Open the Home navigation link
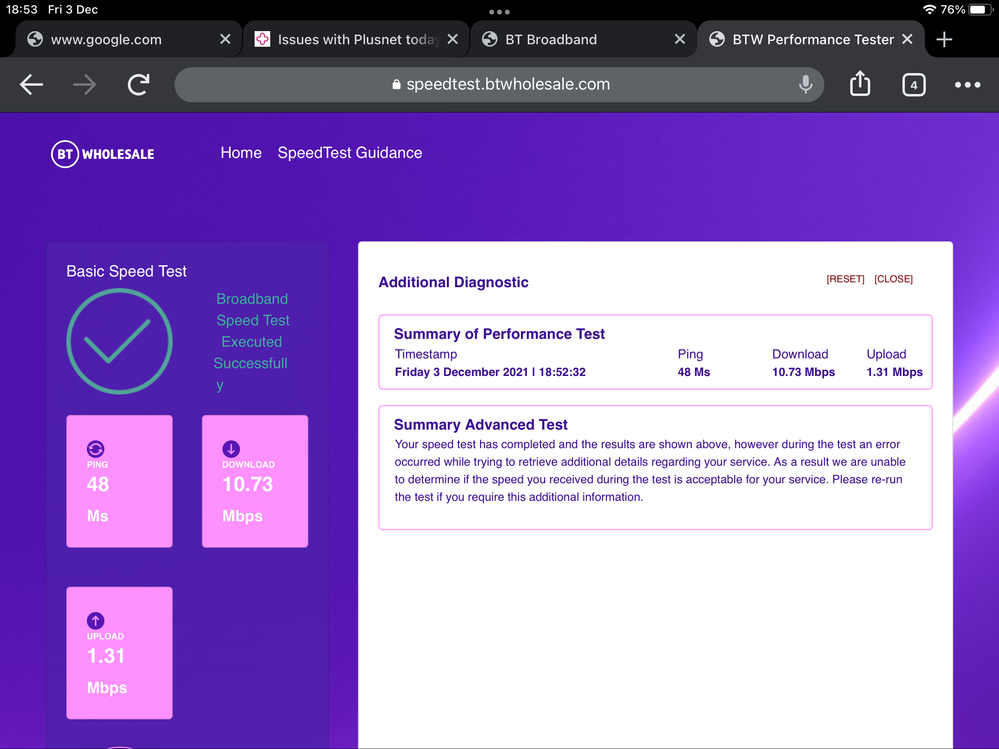The image size is (999, 749). pos(241,153)
